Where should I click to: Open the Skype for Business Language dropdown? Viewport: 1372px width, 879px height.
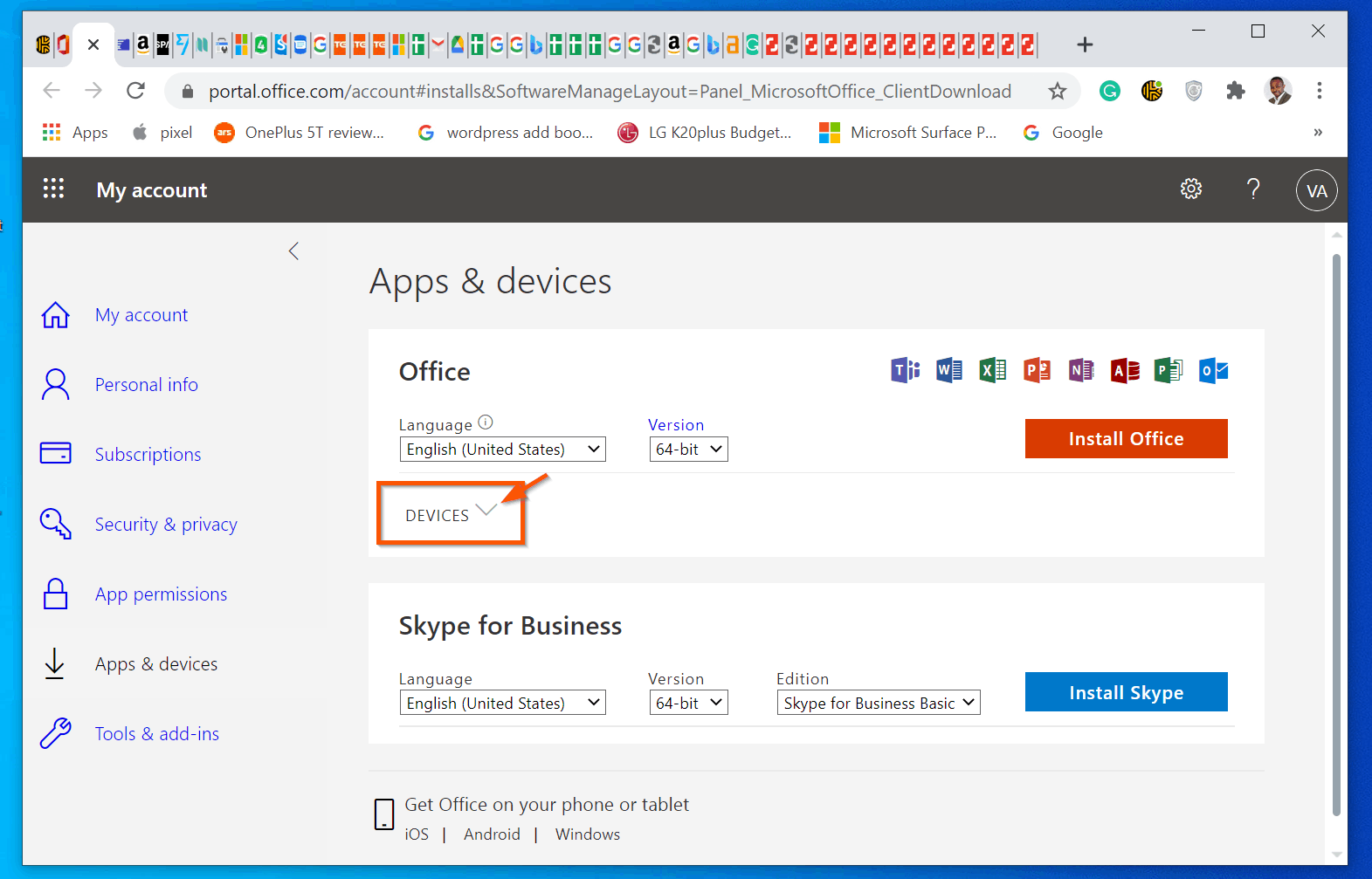tap(502, 703)
